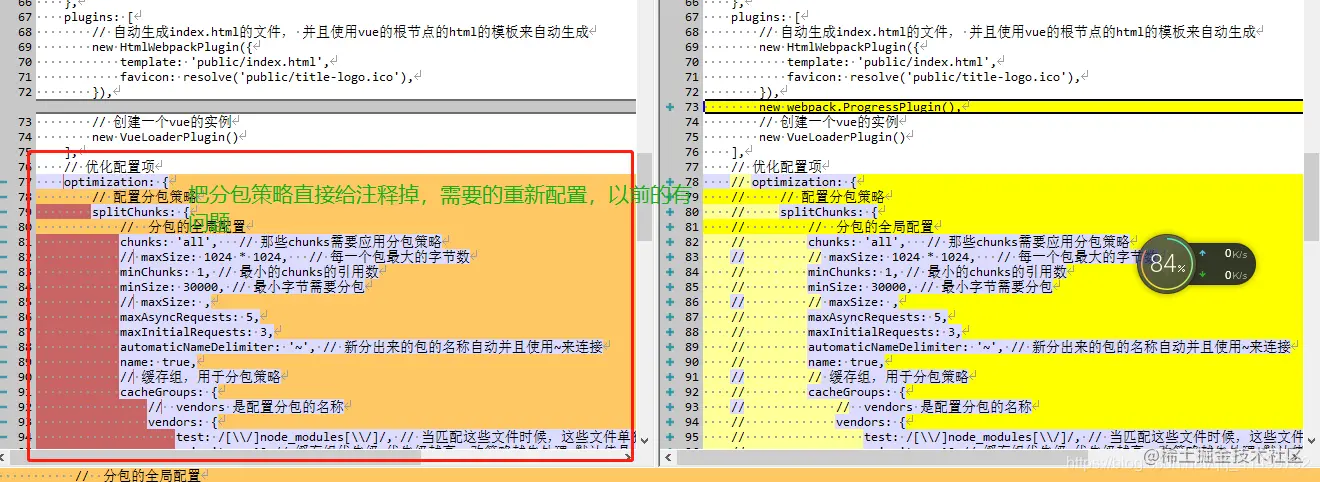The image size is (1320, 482).
Task: Click 'new VueLoaderPlugin()' in the left pane
Action: click(167, 137)
